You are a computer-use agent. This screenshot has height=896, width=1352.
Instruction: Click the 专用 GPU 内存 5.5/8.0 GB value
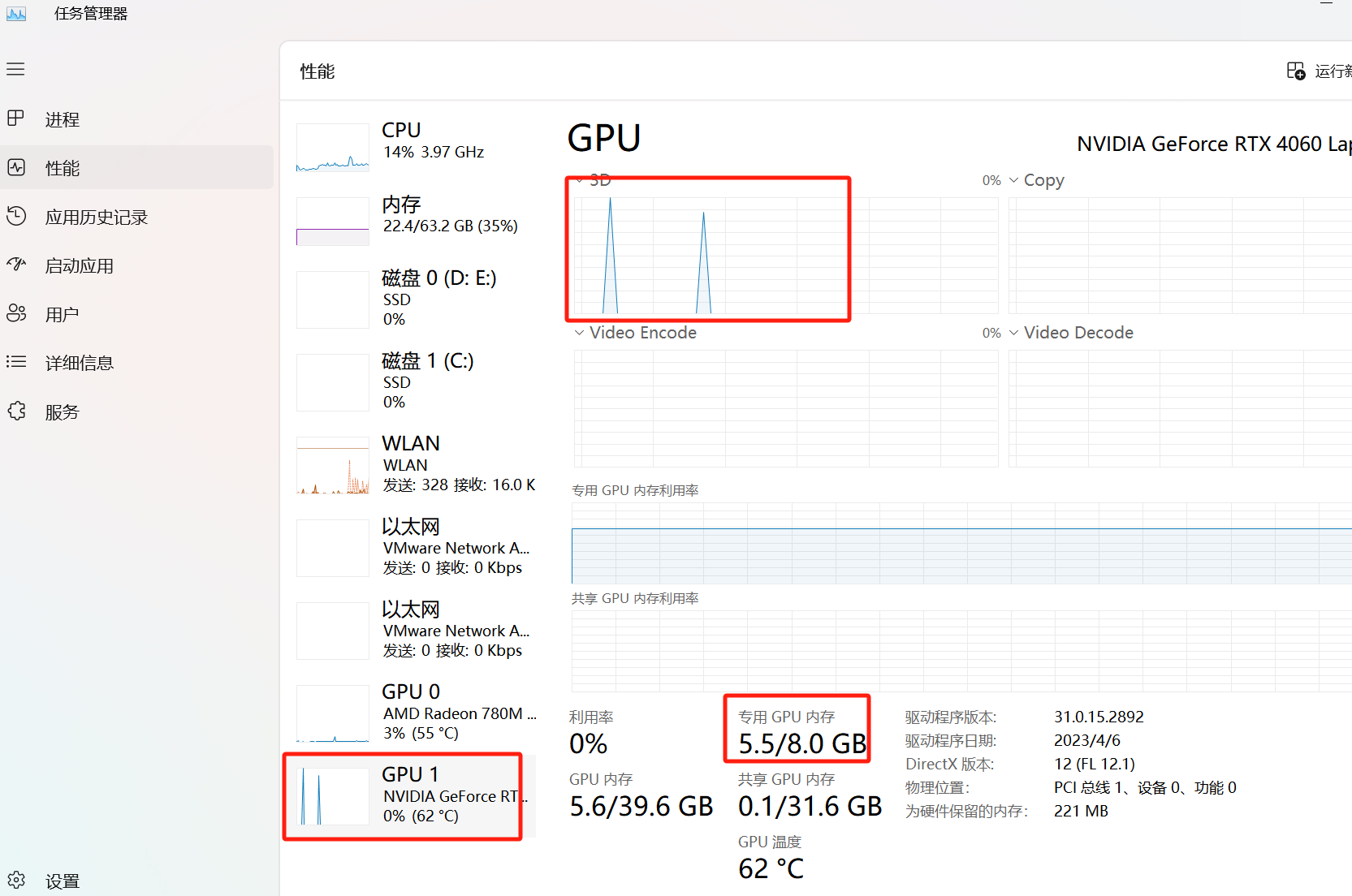(x=803, y=743)
